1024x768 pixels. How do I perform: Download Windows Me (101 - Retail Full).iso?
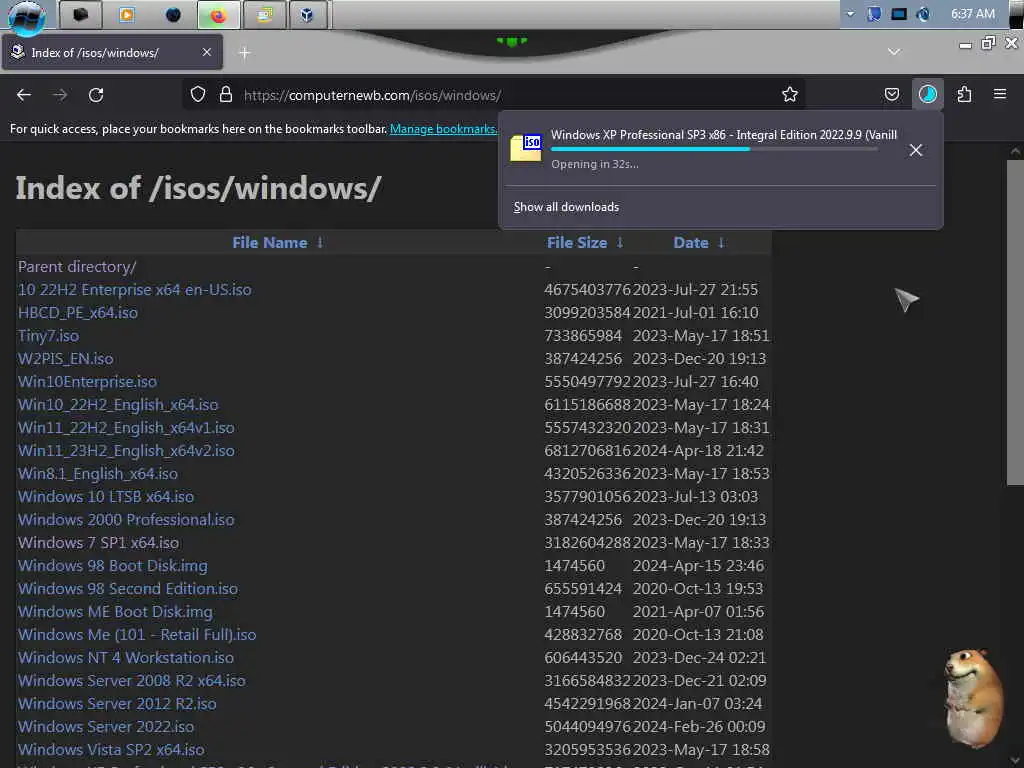137,634
